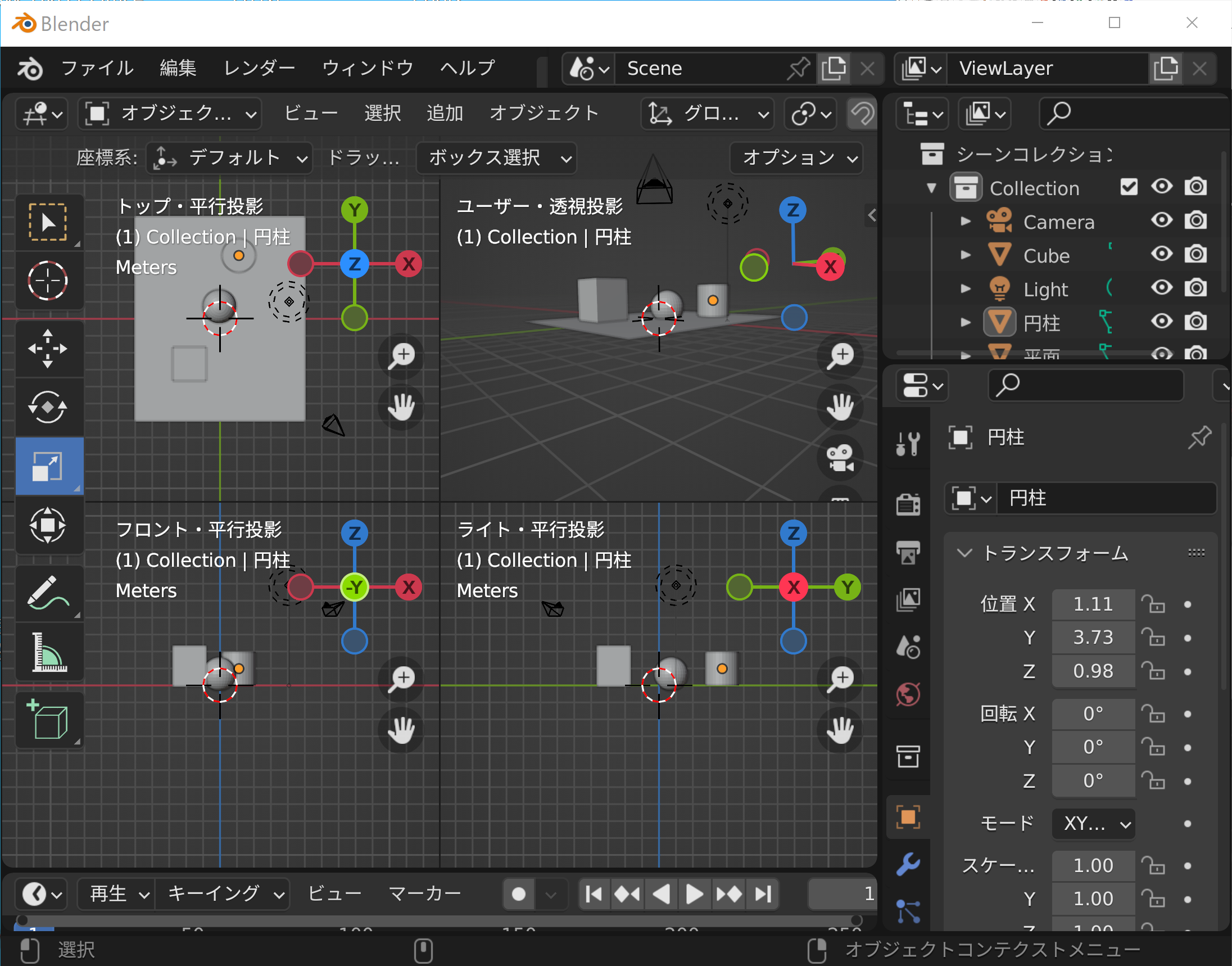Toggle camera view in perspective viewport
Screen dimensions: 1232x966
(x=840, y=458)
